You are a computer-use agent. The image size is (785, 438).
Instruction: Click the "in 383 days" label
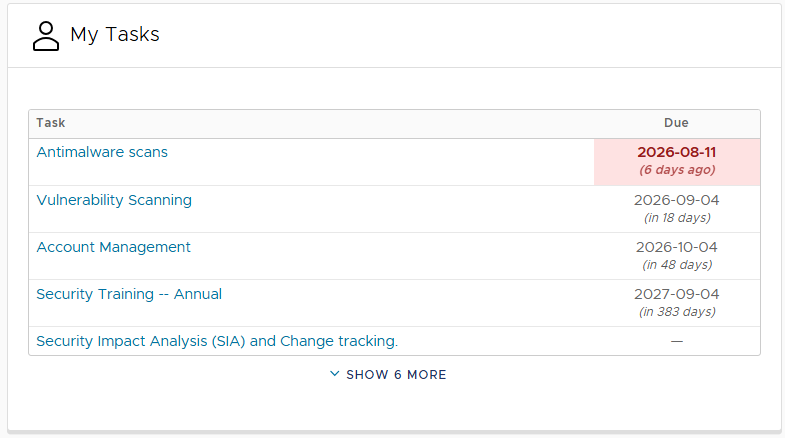tap(677, 312)
